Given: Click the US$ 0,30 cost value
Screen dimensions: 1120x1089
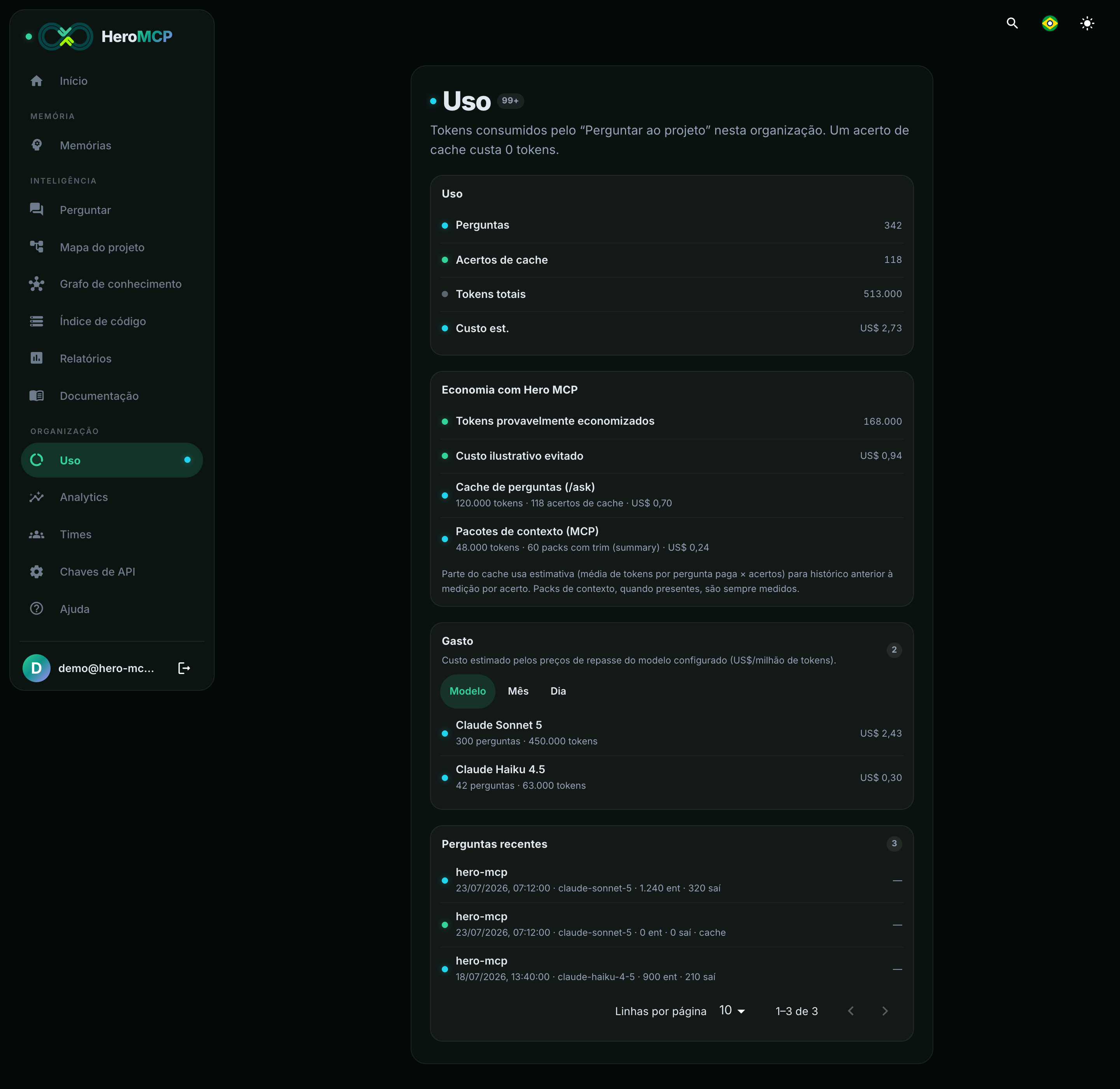Looking at the screenshot, I should pyautogui.click(x=881, y=778).
